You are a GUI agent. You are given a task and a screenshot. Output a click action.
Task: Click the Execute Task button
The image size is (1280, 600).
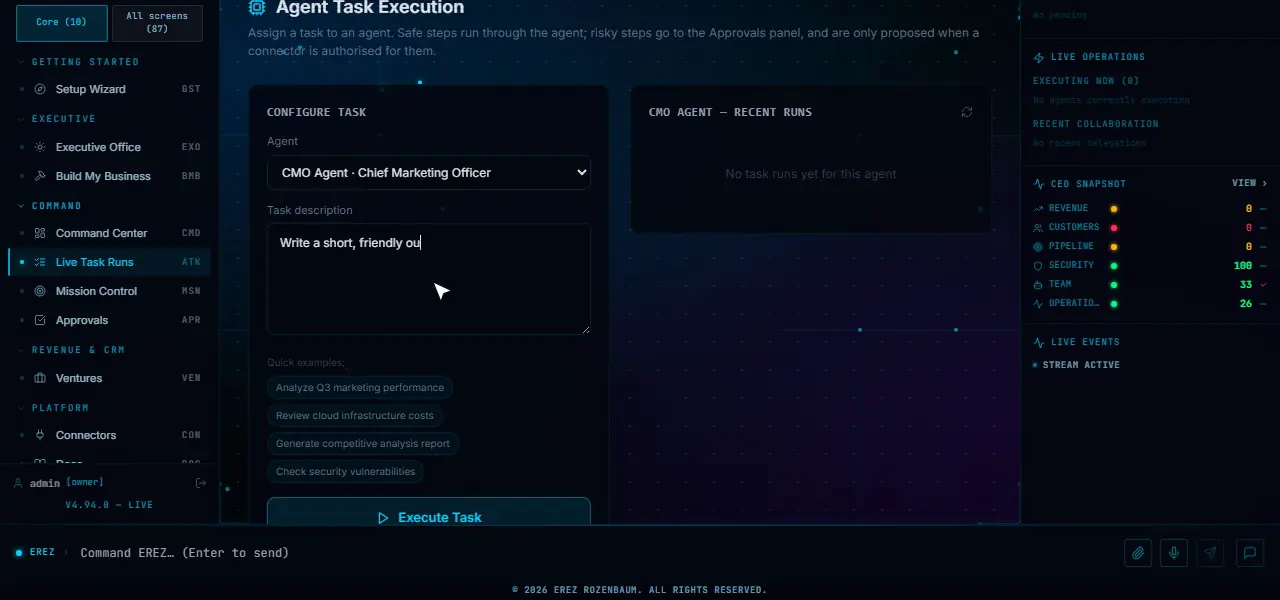429,512
